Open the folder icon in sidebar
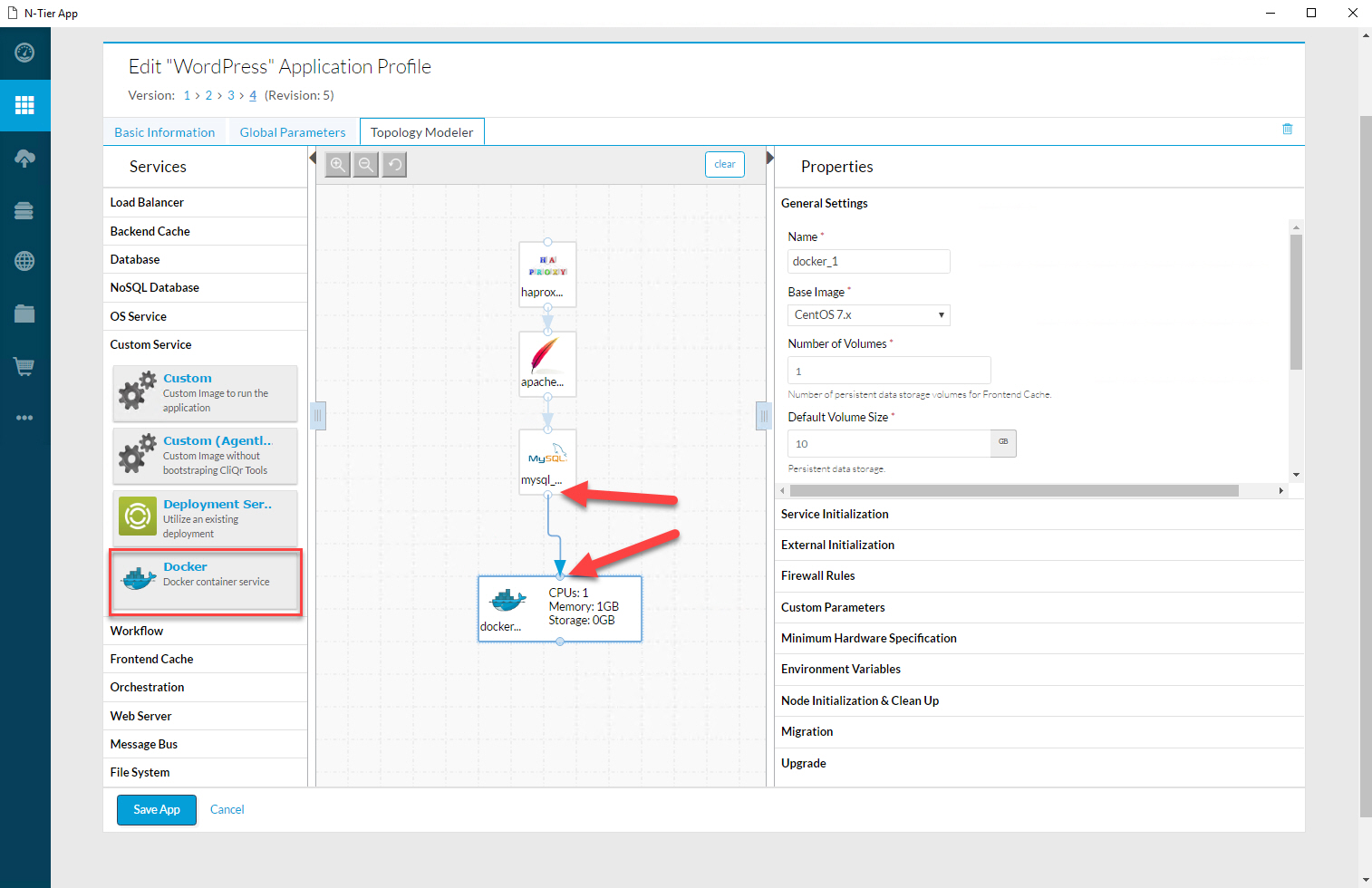1372x888 pixels. coord(24,314)
